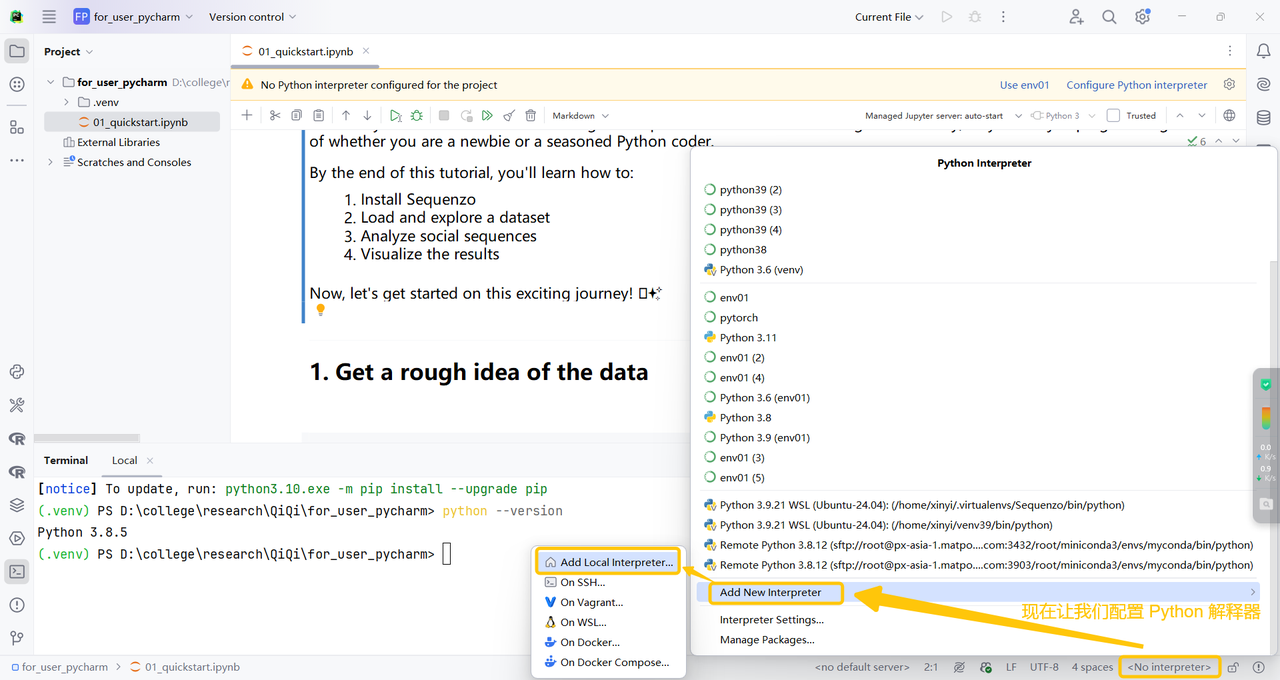The width and height of the screenshot is (1280, 680).
Task: Open the Version control menu
Action: [252, 17]
